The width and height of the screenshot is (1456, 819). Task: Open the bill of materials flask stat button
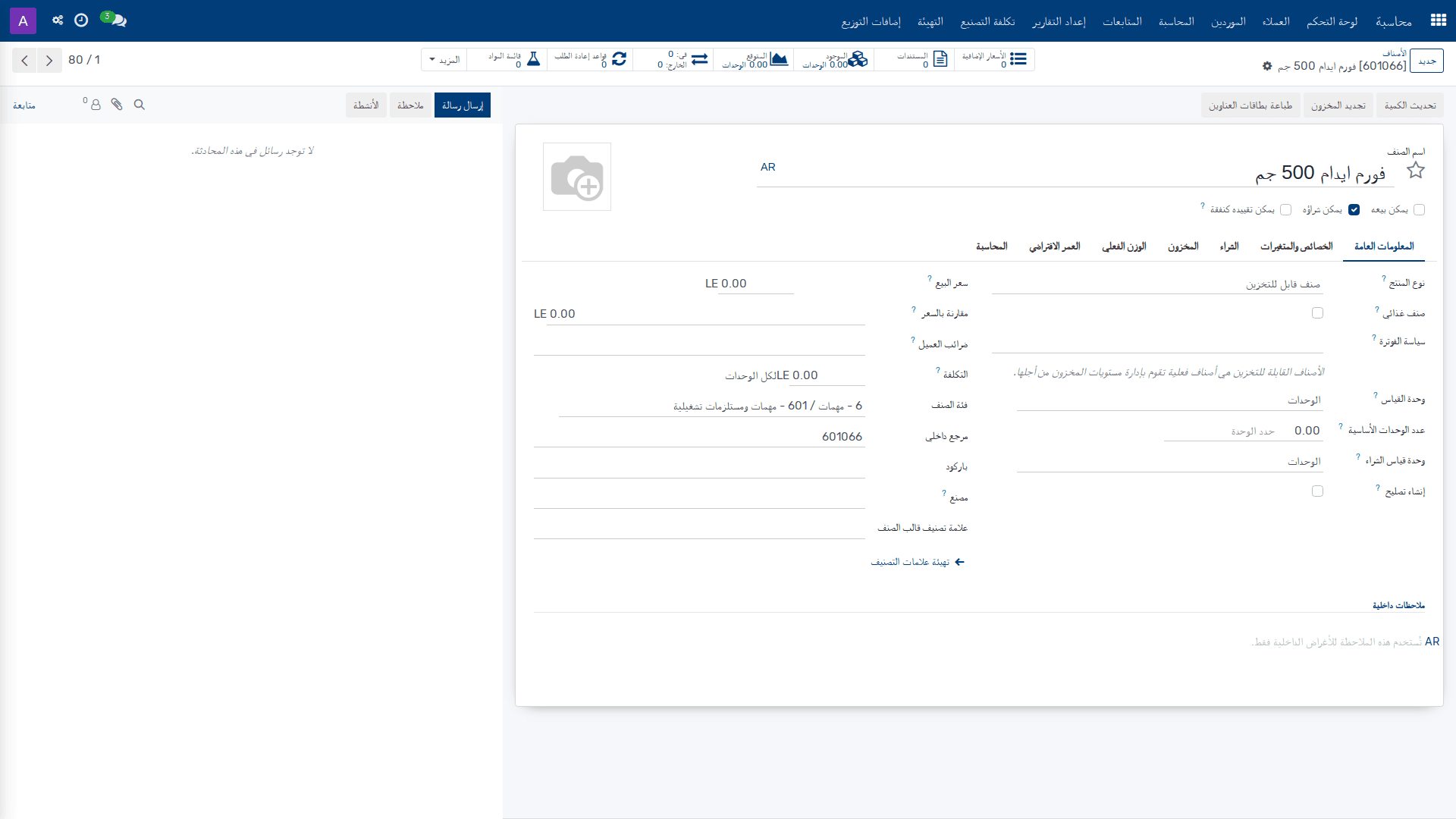[x=507, y=60]
